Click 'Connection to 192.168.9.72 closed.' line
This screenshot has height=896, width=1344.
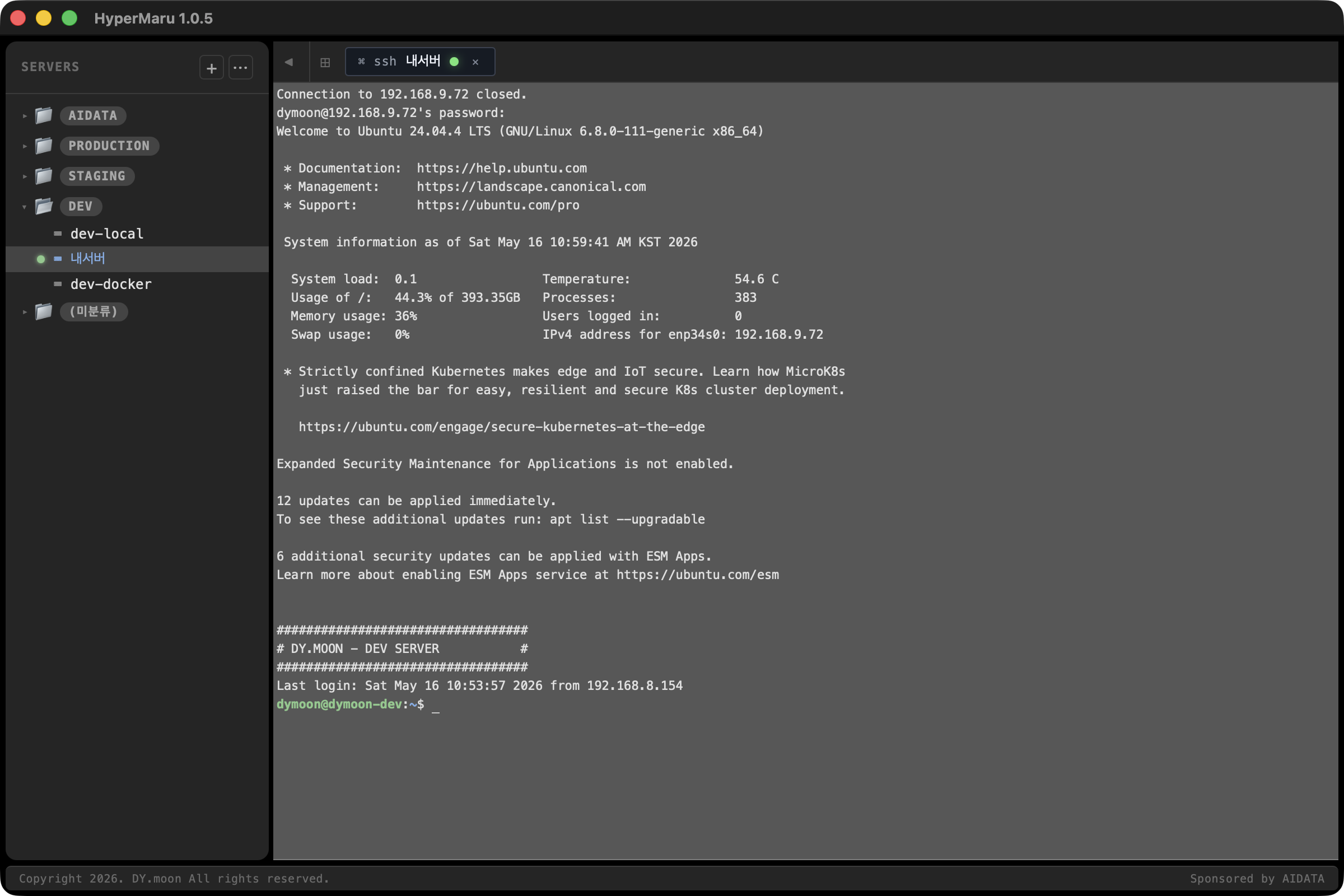point(402,94)
